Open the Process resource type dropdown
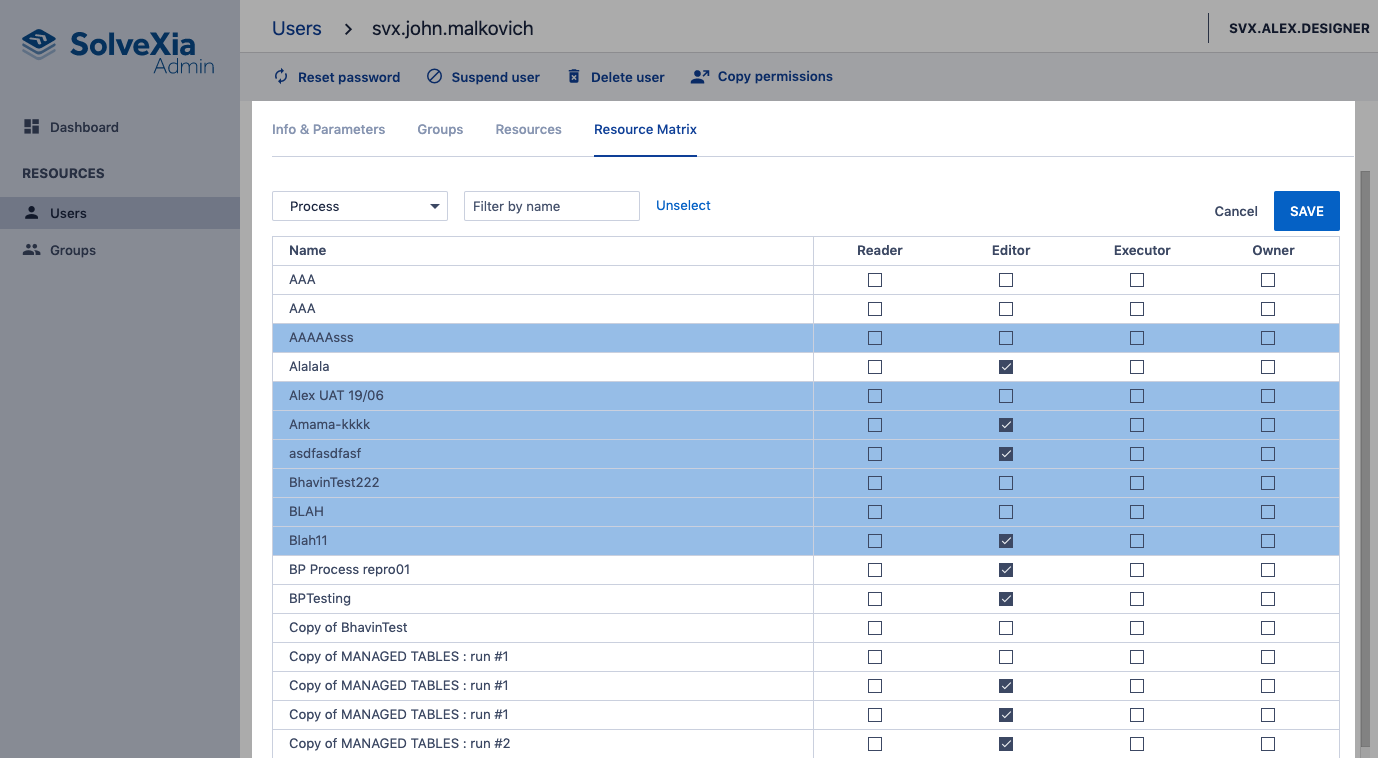Screen dimensions: 1378x758 [360, 206]
